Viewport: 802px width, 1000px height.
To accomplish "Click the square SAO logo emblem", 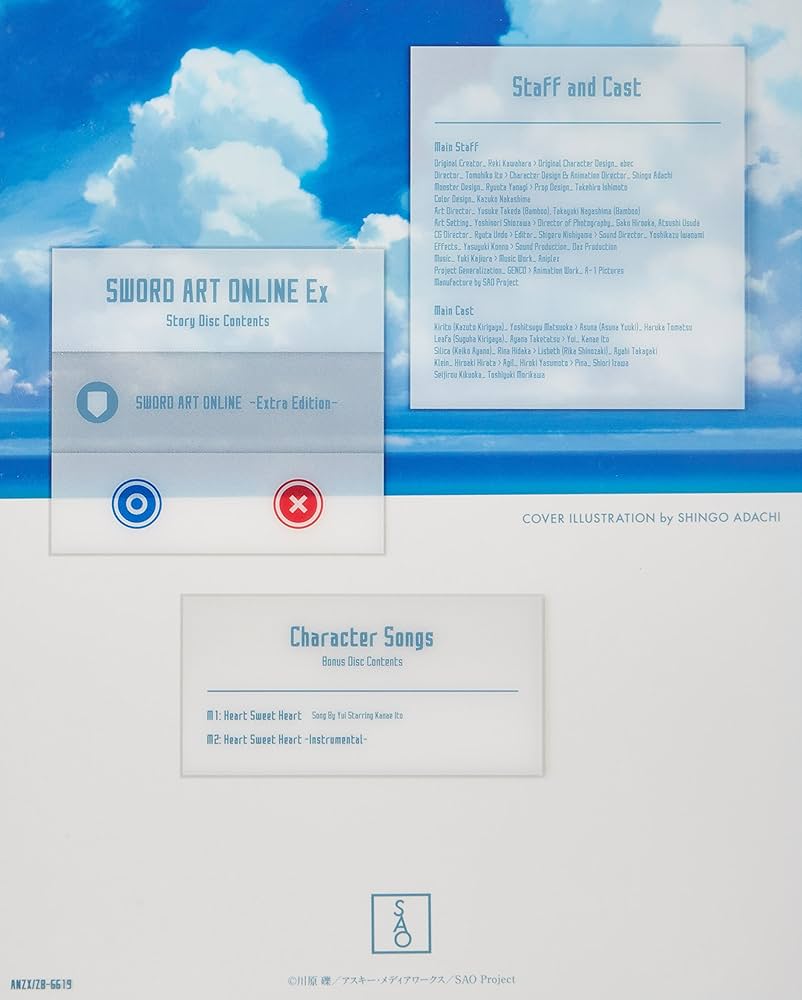I will point(401,923).
